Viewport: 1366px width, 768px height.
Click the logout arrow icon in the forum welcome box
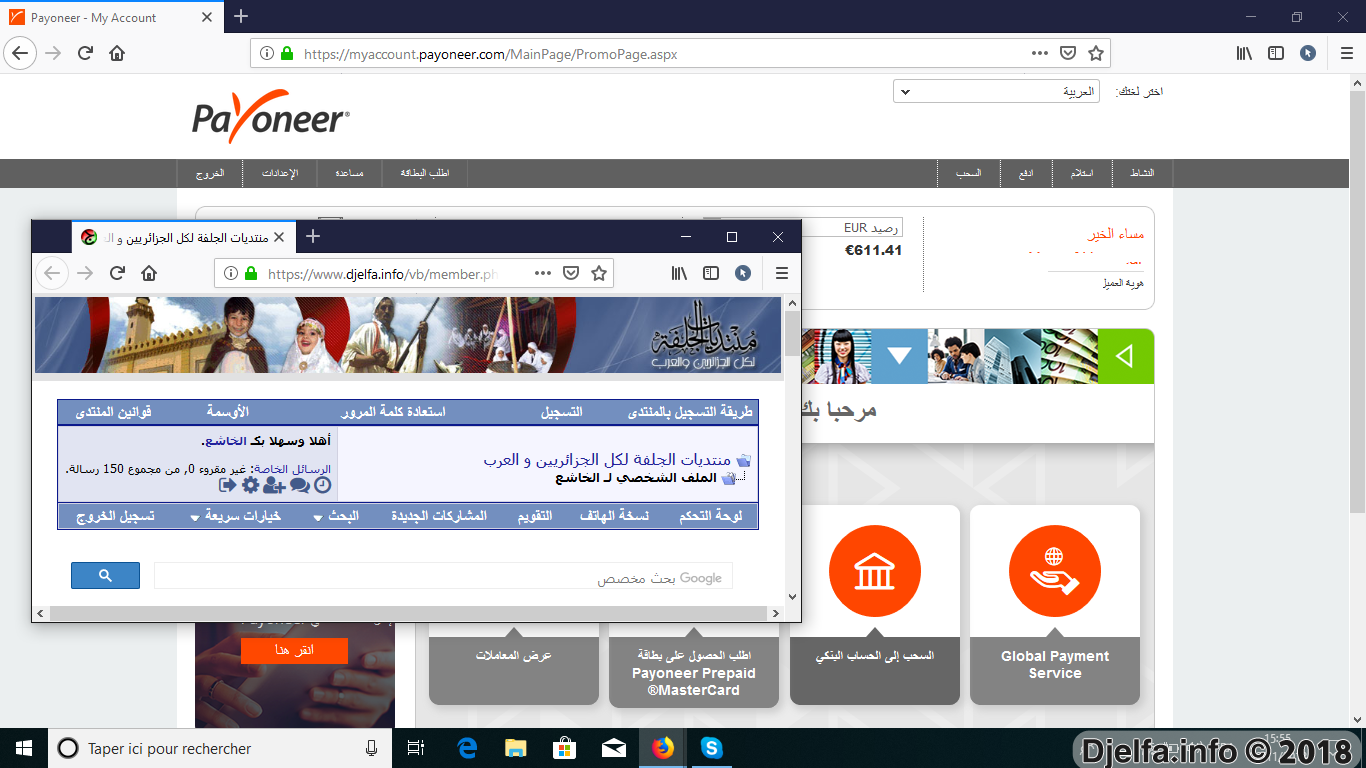point(228,485)
